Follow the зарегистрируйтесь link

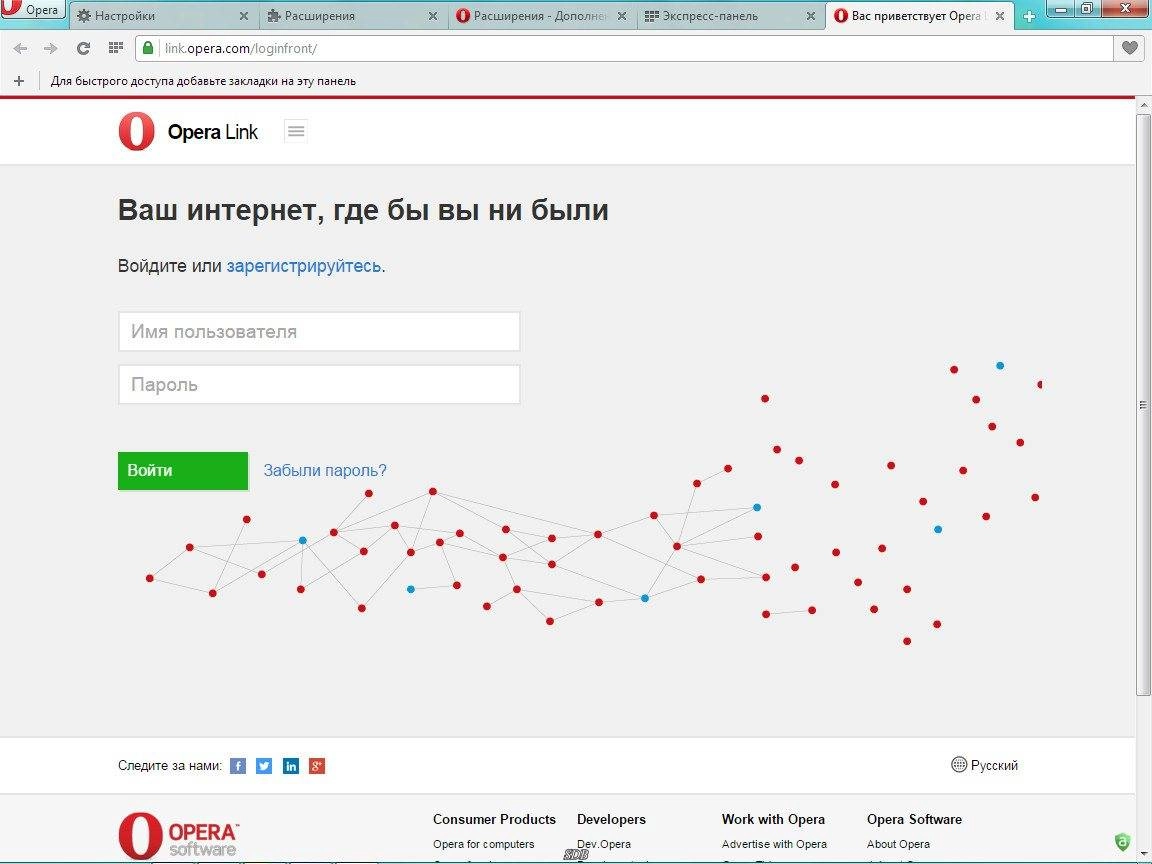click(x=303, y=265)
